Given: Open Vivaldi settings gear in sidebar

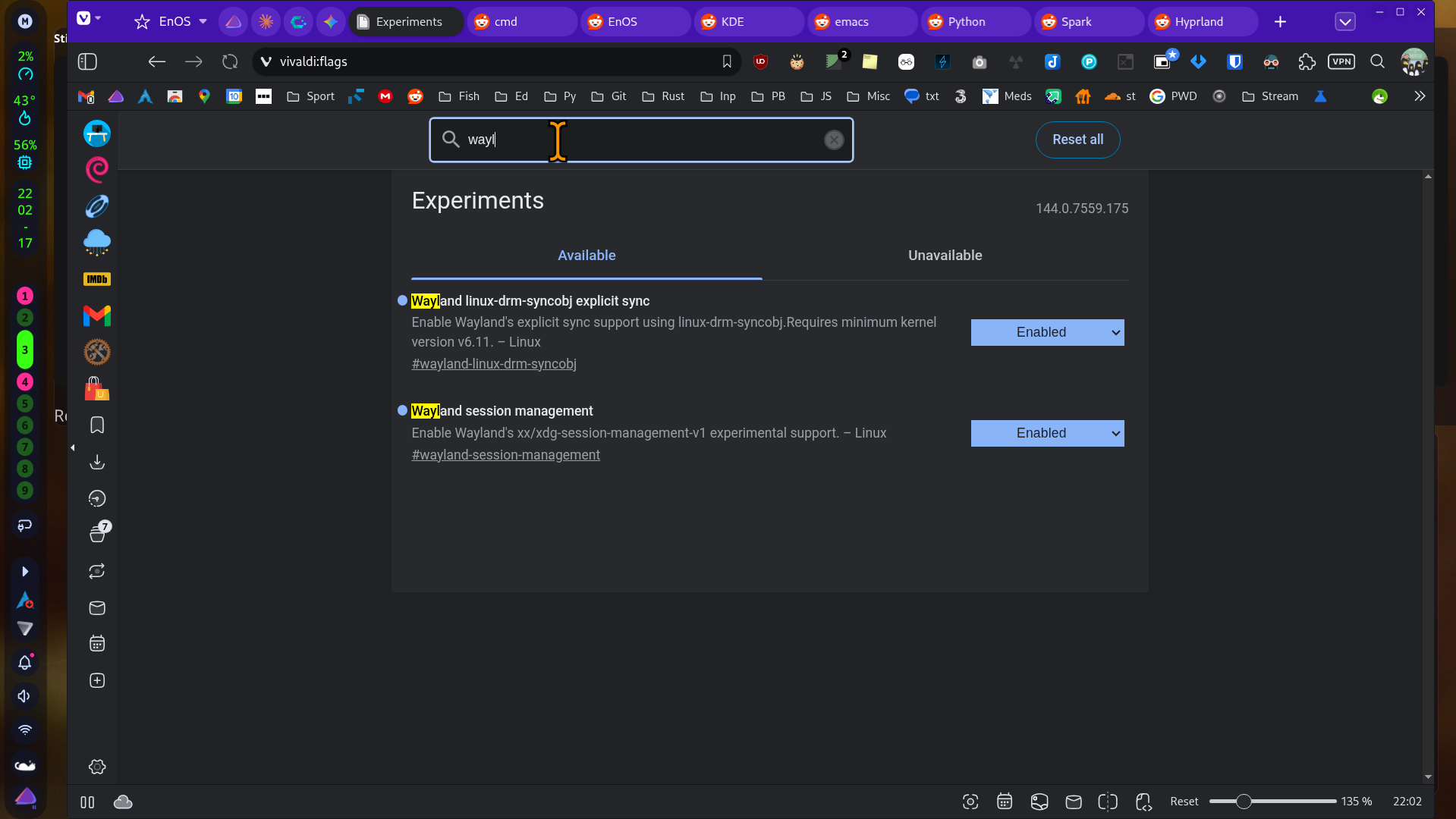Looking at the screenshot, I should coord(97,767).
